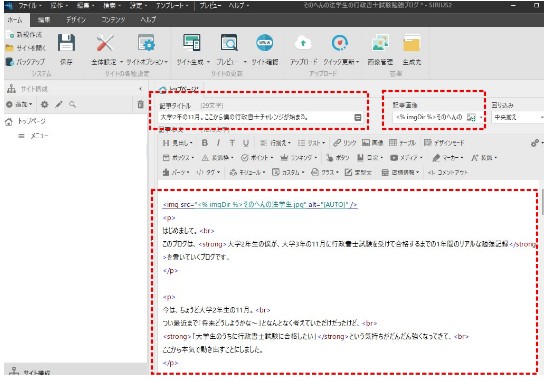This screenshot has width=545, height=381.
Task: Expand the サイト生成 dropdown arrow
Action: coord(208,62)
